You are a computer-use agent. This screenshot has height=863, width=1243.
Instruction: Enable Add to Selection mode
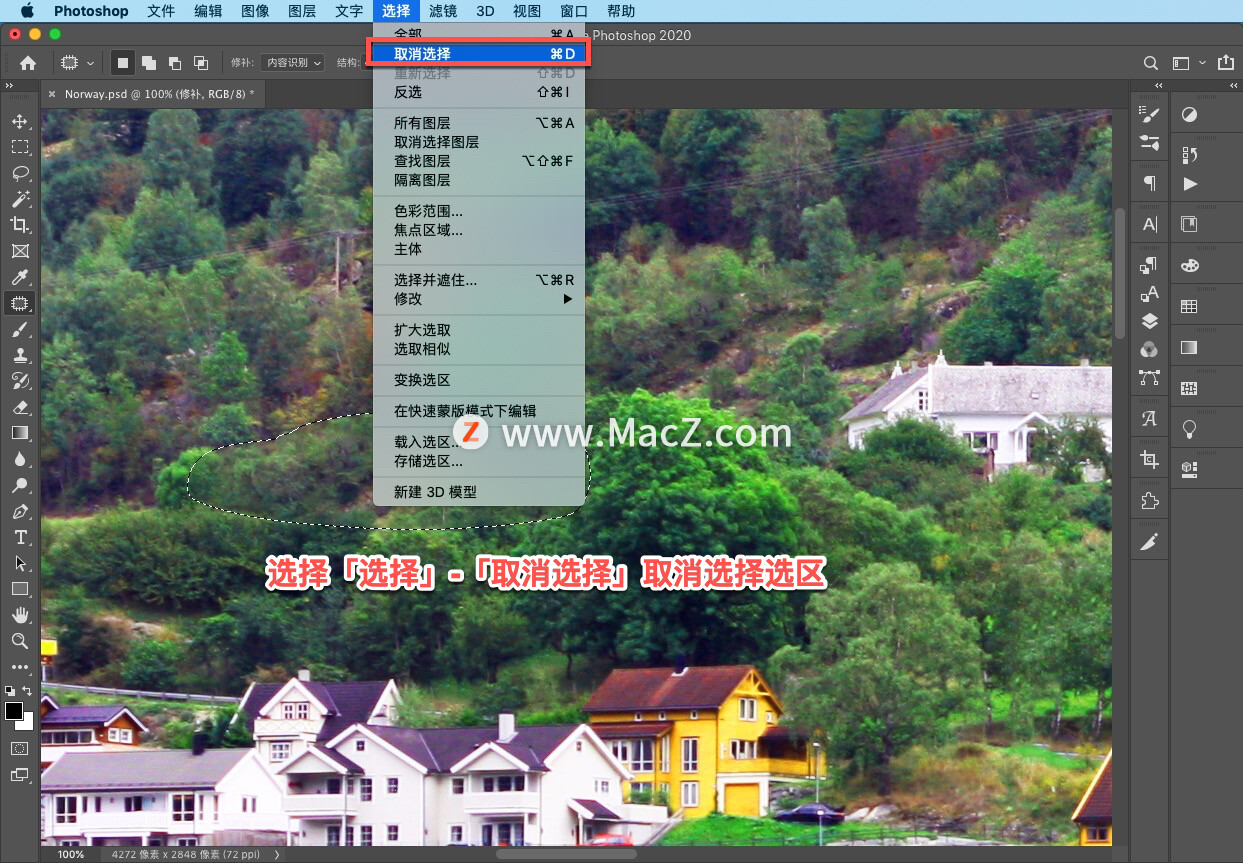(x=148, y=62)
